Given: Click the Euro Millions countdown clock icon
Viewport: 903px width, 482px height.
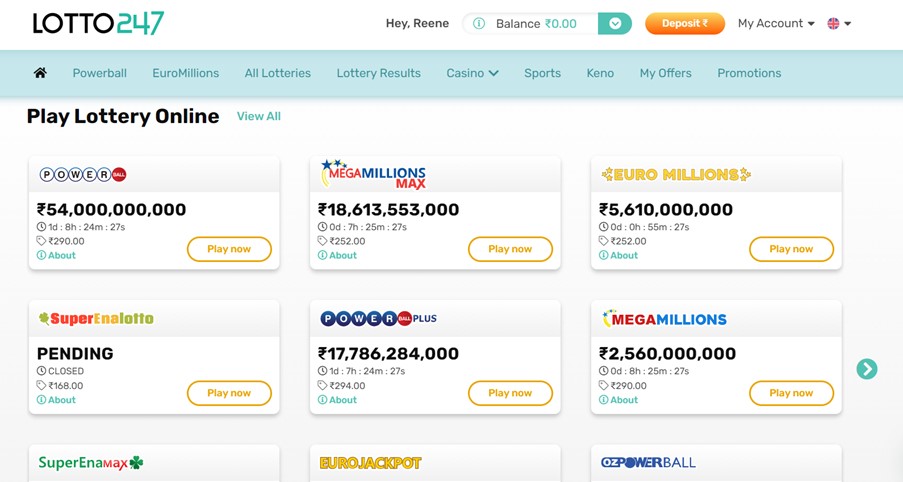Looking at the screenshot, I should (x=604, y=227).
